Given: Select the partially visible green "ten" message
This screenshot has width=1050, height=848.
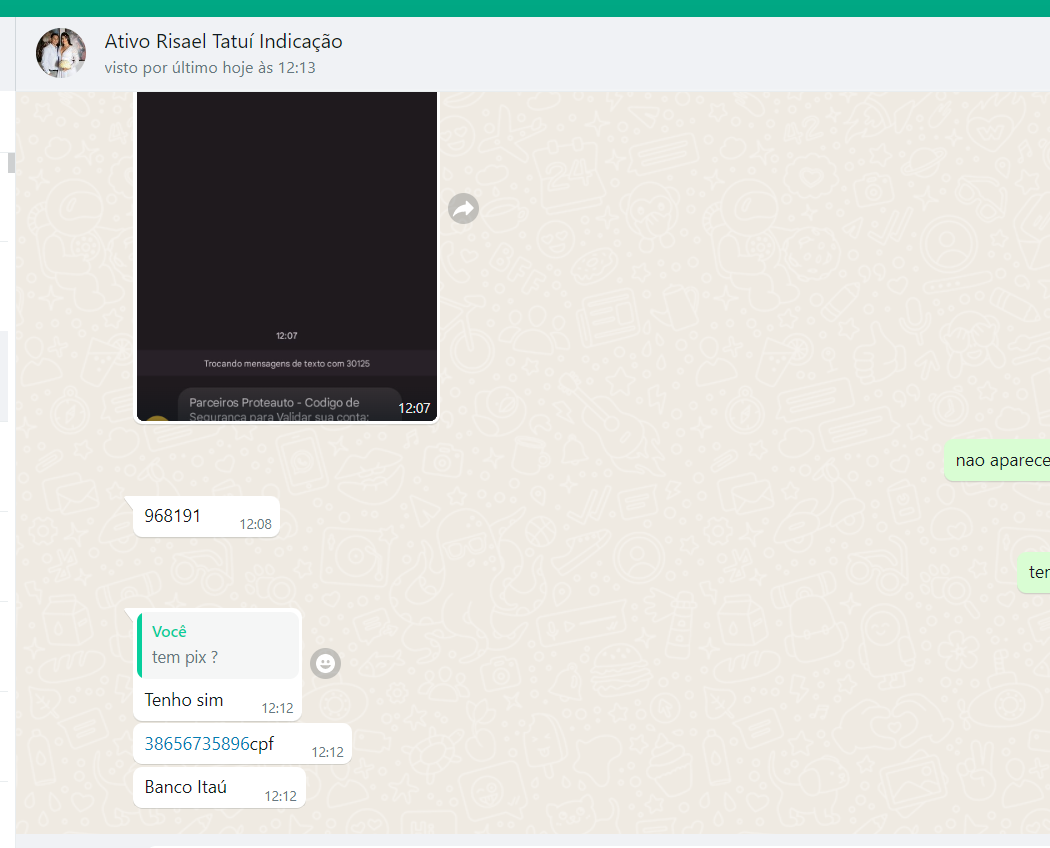Looking at the screenshot, I should click(1037, 573).
